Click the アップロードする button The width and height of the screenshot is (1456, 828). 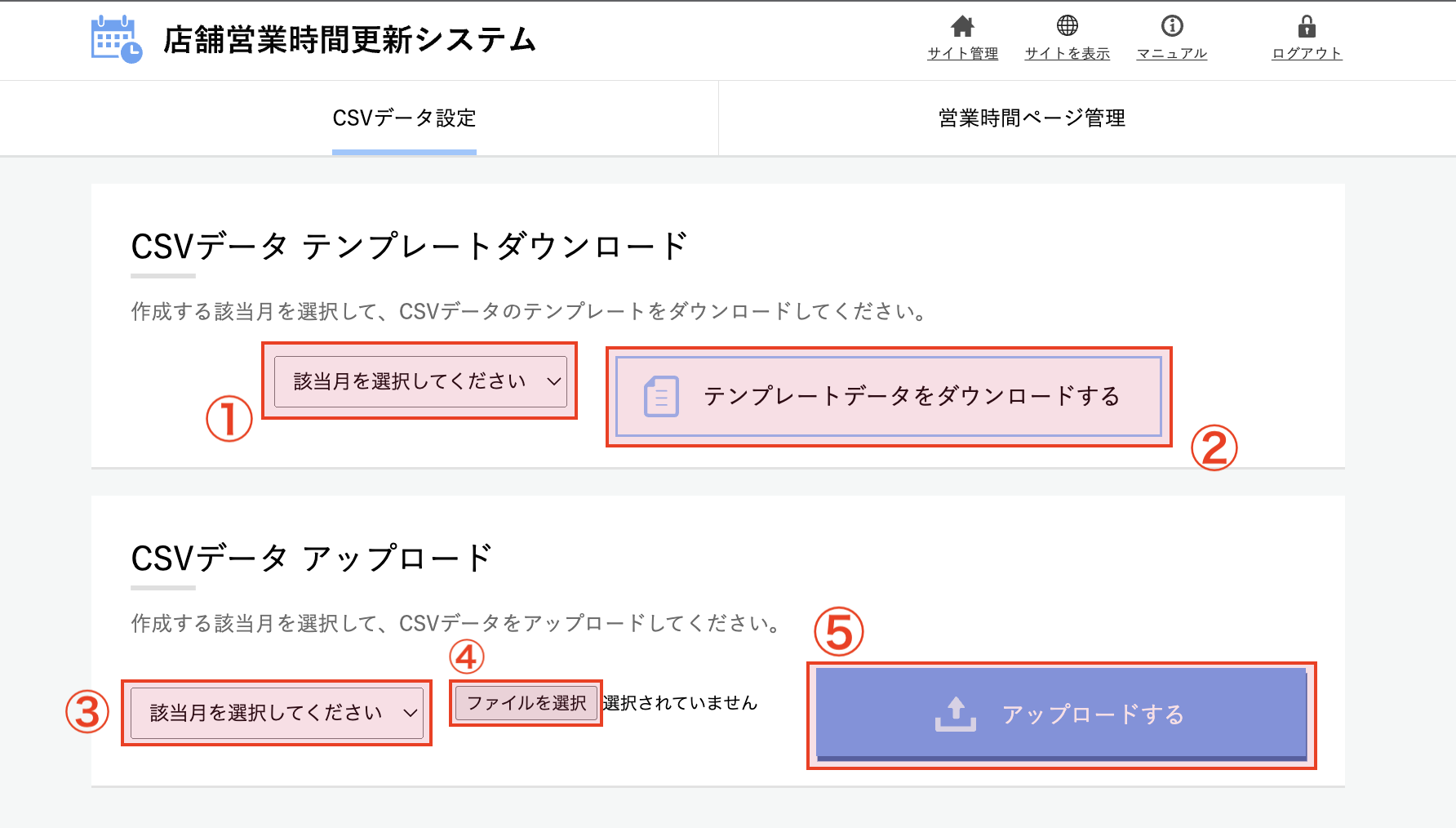(1061, 714)
